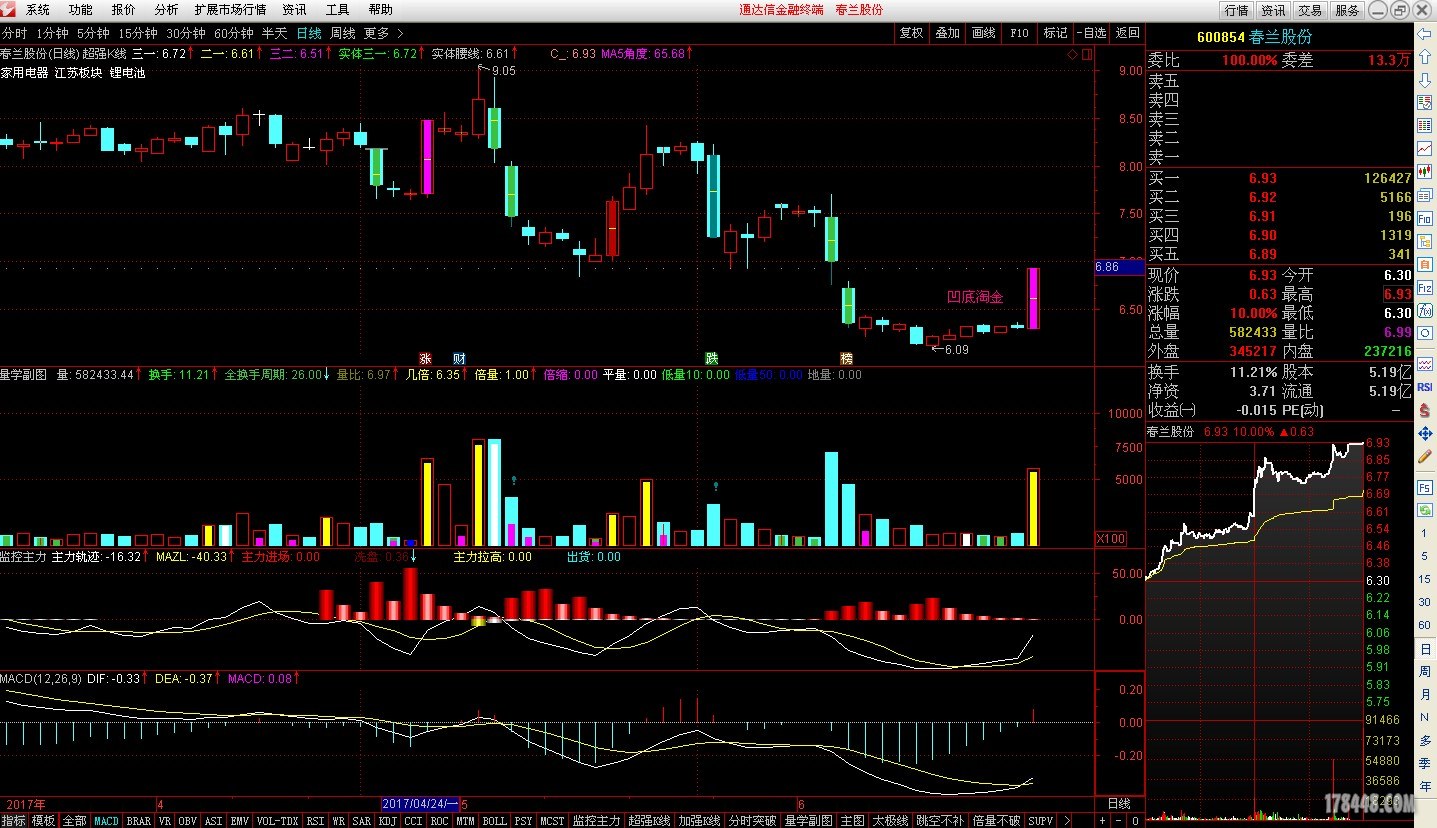Open the 扩展市场行情 menu
This screenshot has height=828, width=1437.
230,10
